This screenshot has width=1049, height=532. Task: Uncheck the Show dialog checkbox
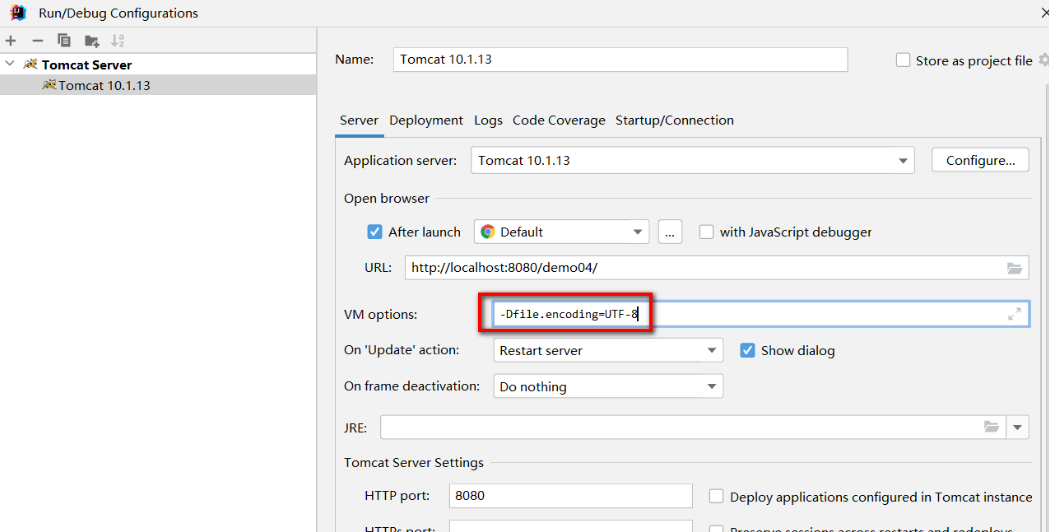pyautogui.click(x=748, y=351)
